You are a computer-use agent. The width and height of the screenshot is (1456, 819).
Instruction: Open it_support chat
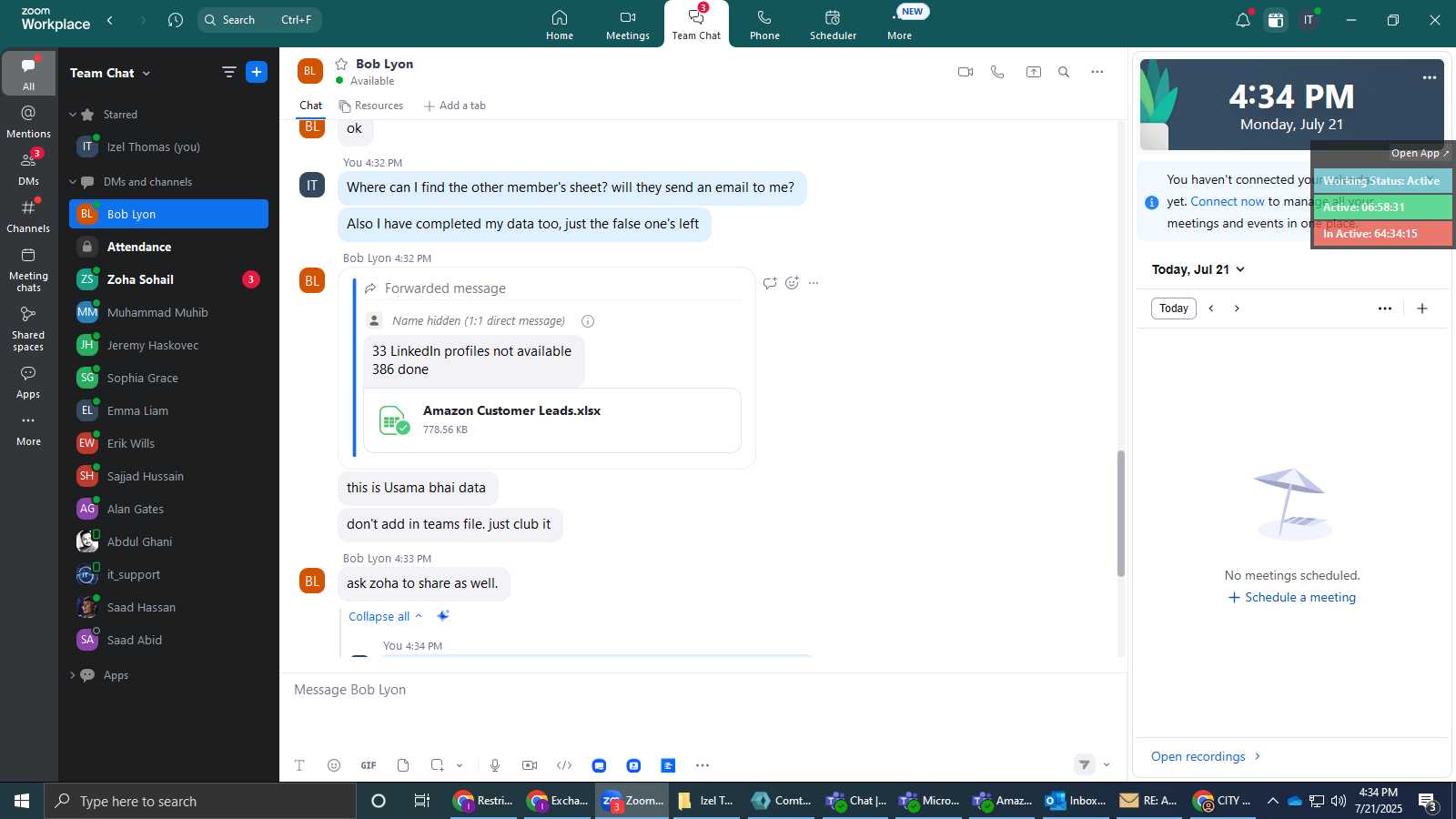point(168,574)
